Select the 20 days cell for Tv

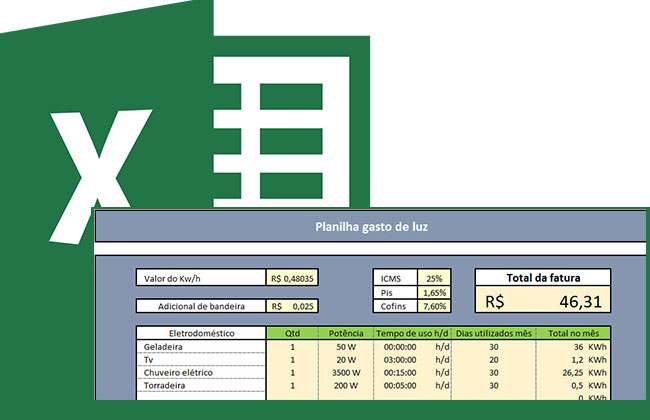click(494, 359)
